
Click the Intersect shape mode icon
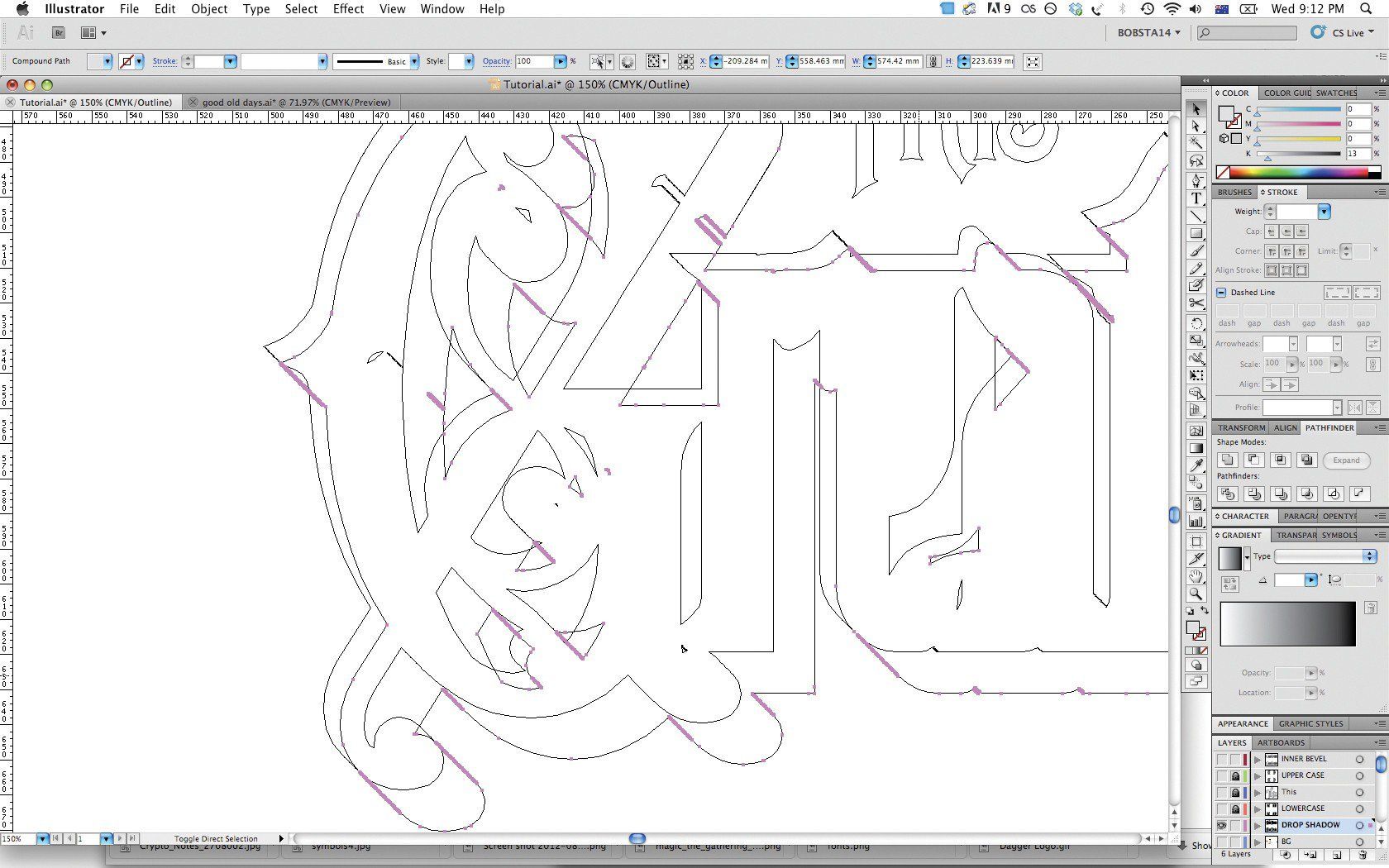(1280, 460)
